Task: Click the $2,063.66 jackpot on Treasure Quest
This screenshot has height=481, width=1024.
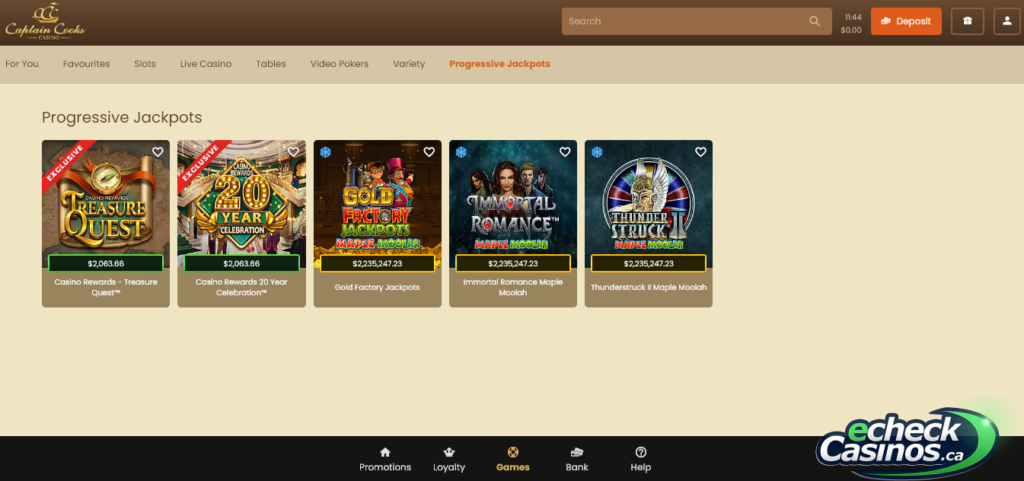Action: [106, 264]
